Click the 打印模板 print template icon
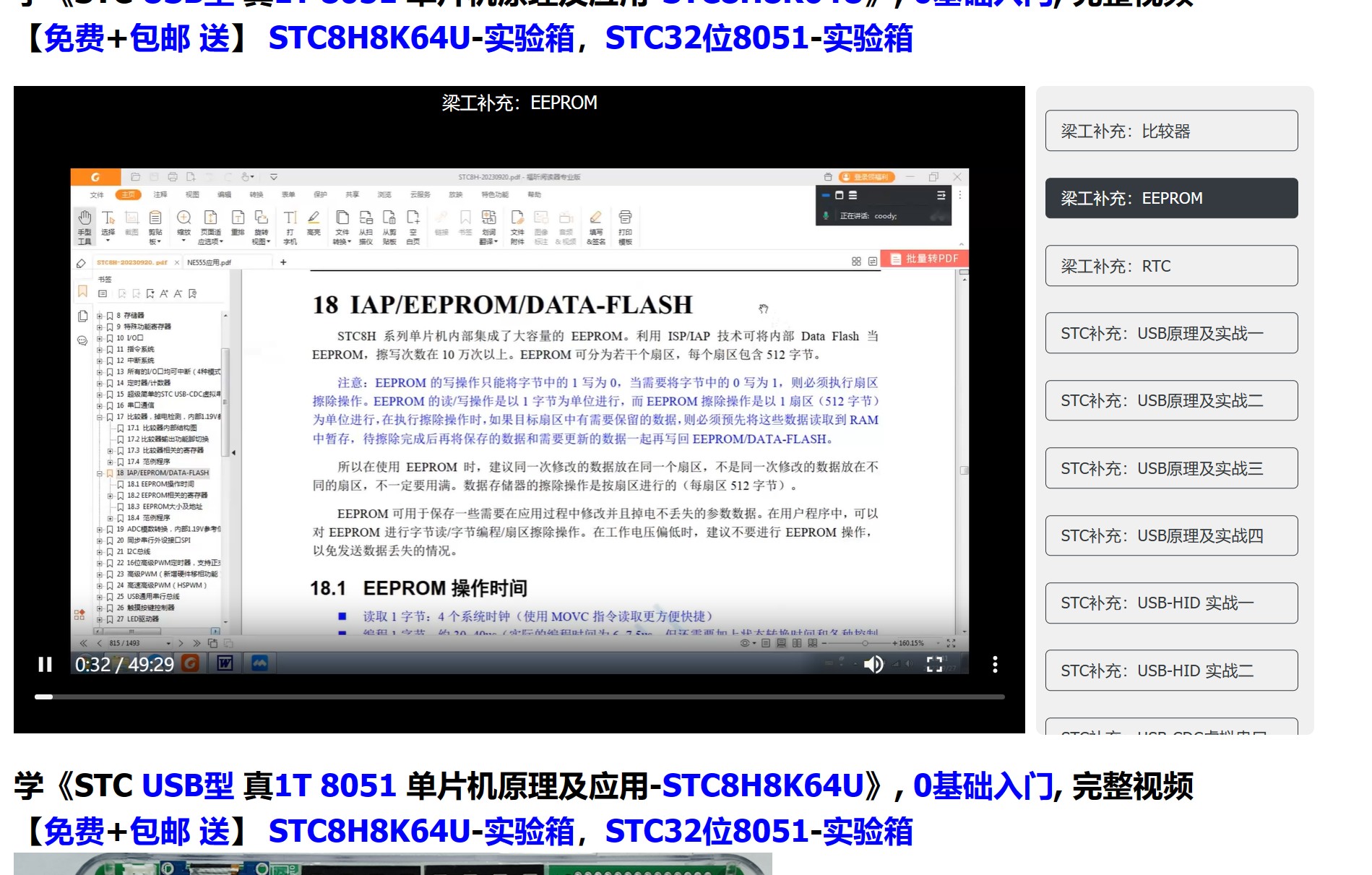 [x=625, y=226]
